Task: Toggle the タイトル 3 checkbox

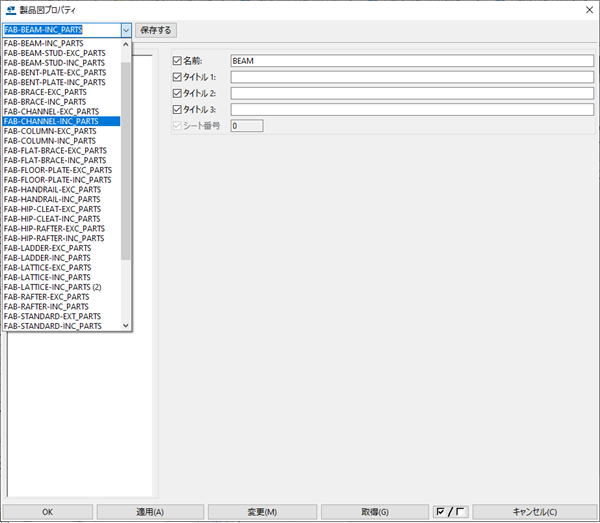Action: point(177,109)
